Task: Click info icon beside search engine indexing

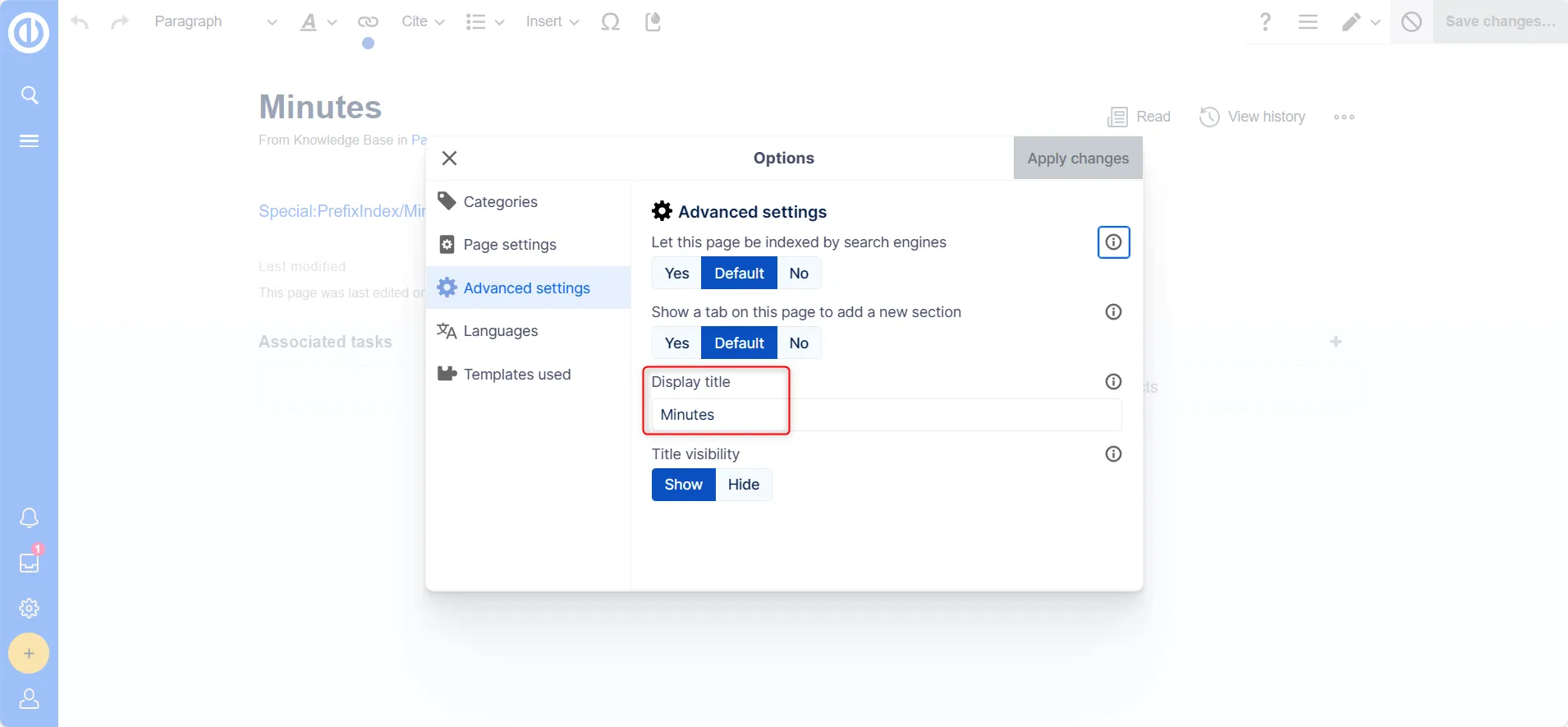Action: click(1113, 242)
